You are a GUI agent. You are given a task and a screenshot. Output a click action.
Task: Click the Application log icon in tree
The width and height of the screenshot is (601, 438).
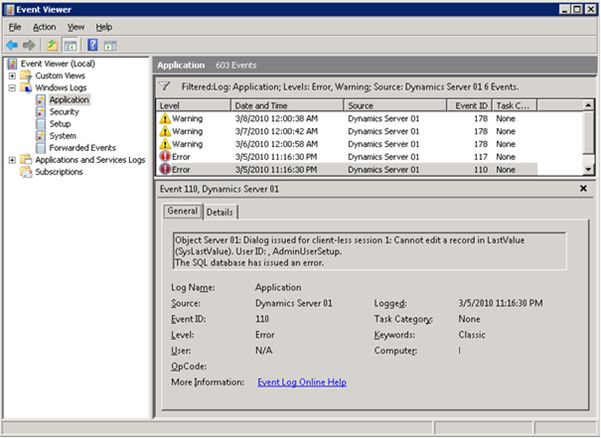pos(40,100)
